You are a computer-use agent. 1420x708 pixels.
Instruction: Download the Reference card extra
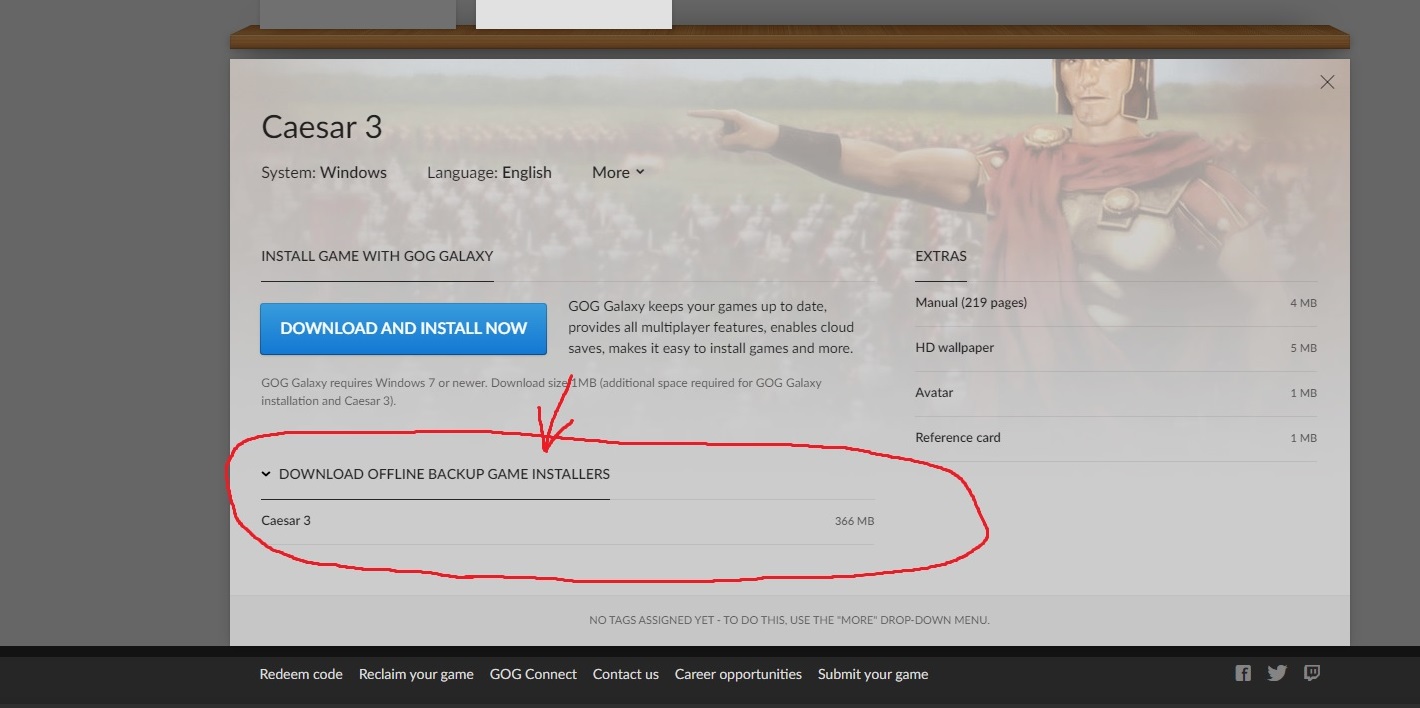pos(1116,438)
